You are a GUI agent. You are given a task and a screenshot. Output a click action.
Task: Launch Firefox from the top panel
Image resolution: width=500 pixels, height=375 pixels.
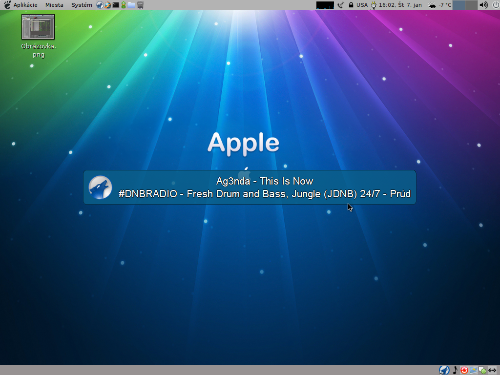point(108,5)
